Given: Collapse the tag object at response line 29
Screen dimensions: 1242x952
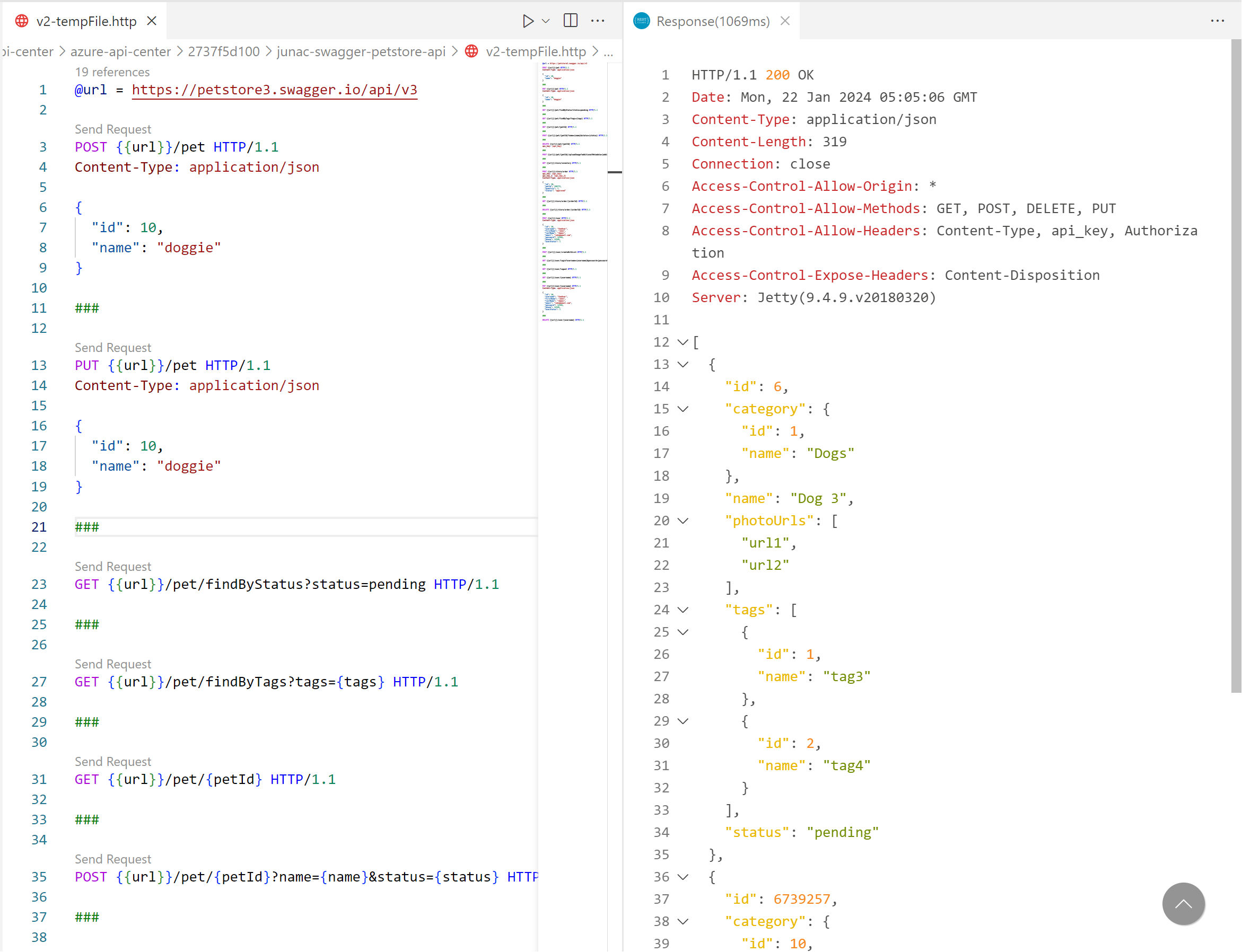Looking at the screenshot, I should click(683, 721).
